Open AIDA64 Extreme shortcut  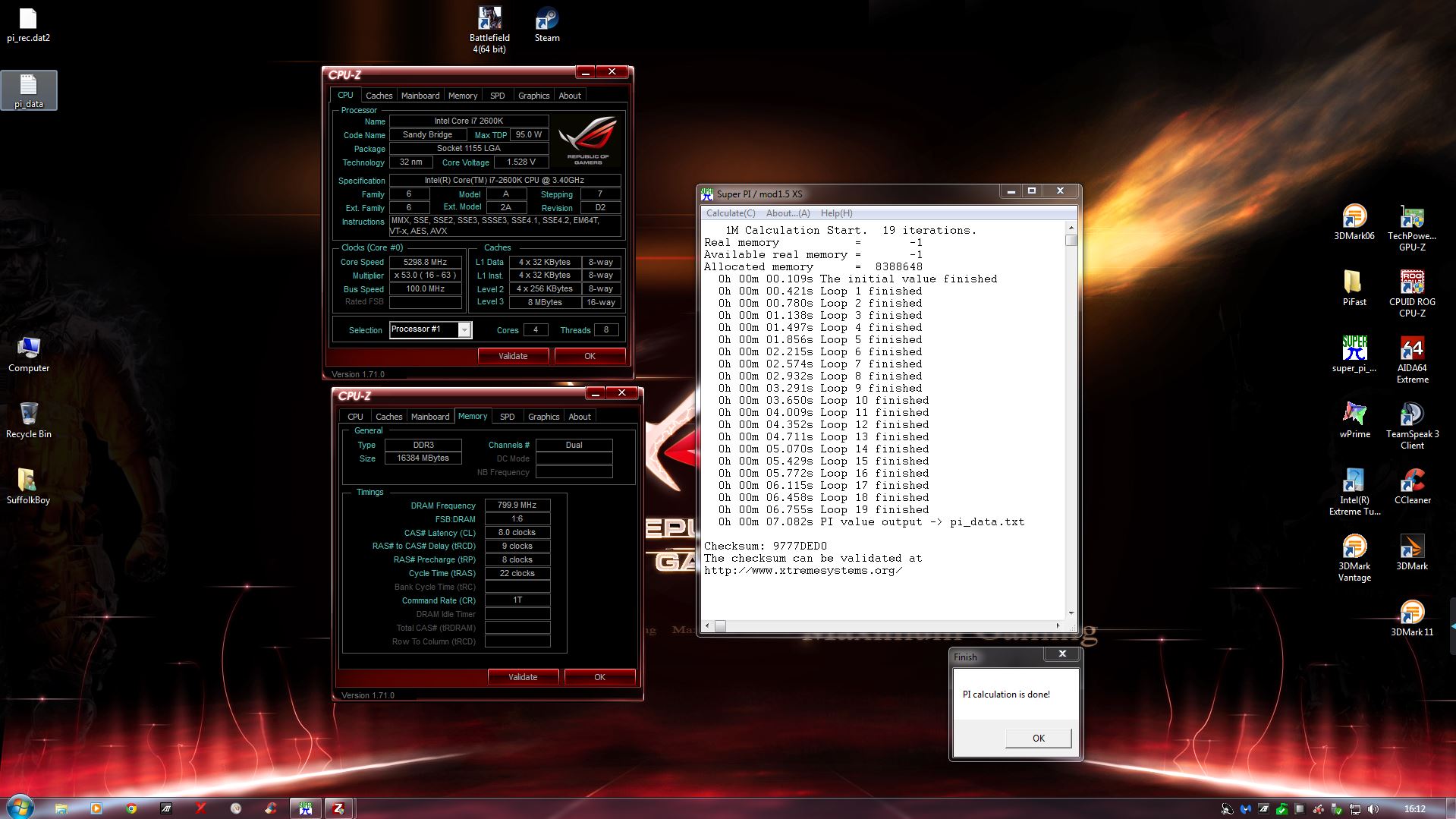point(1412,360)
